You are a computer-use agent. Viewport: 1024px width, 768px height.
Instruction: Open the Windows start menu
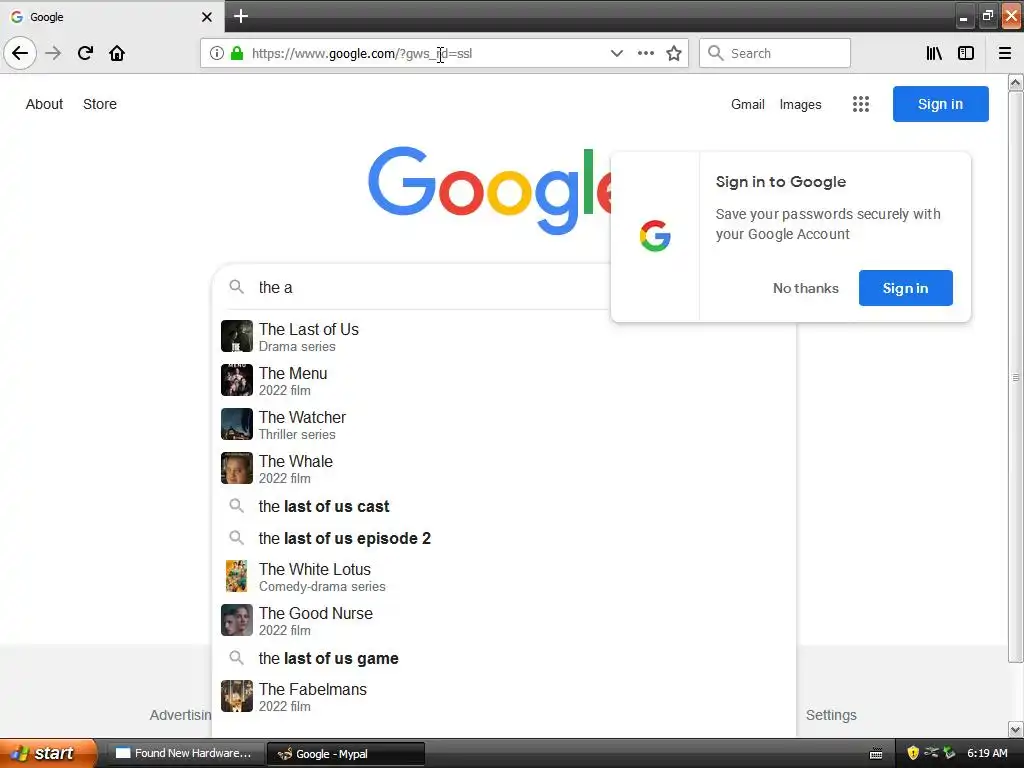pyautogui.click(x=48, y=753)
